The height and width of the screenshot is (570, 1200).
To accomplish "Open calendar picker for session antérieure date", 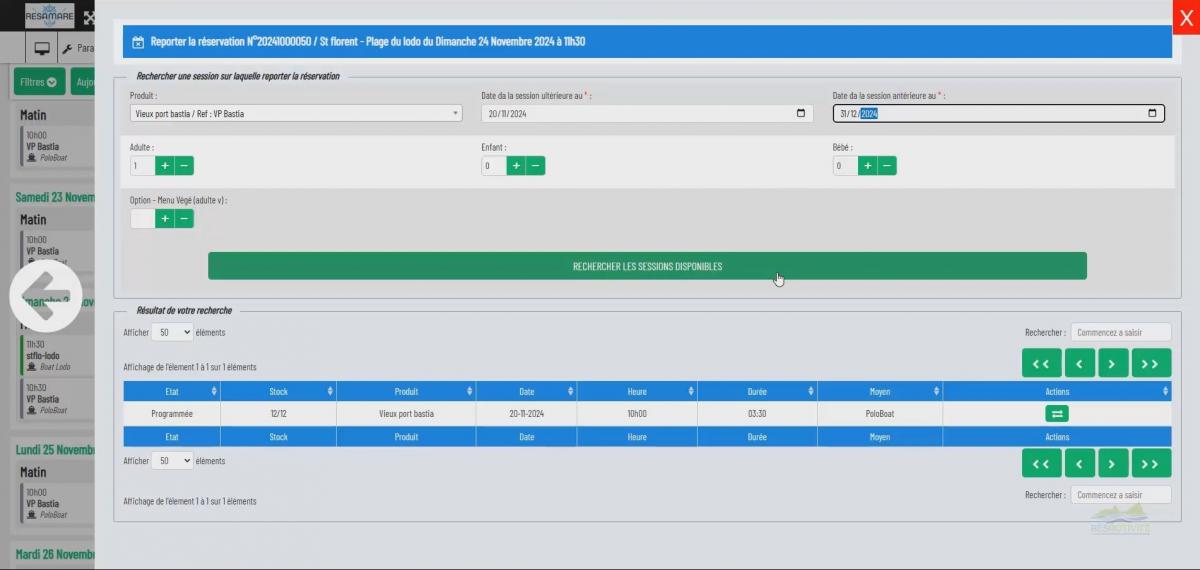I will click(x=1152, y=114).
